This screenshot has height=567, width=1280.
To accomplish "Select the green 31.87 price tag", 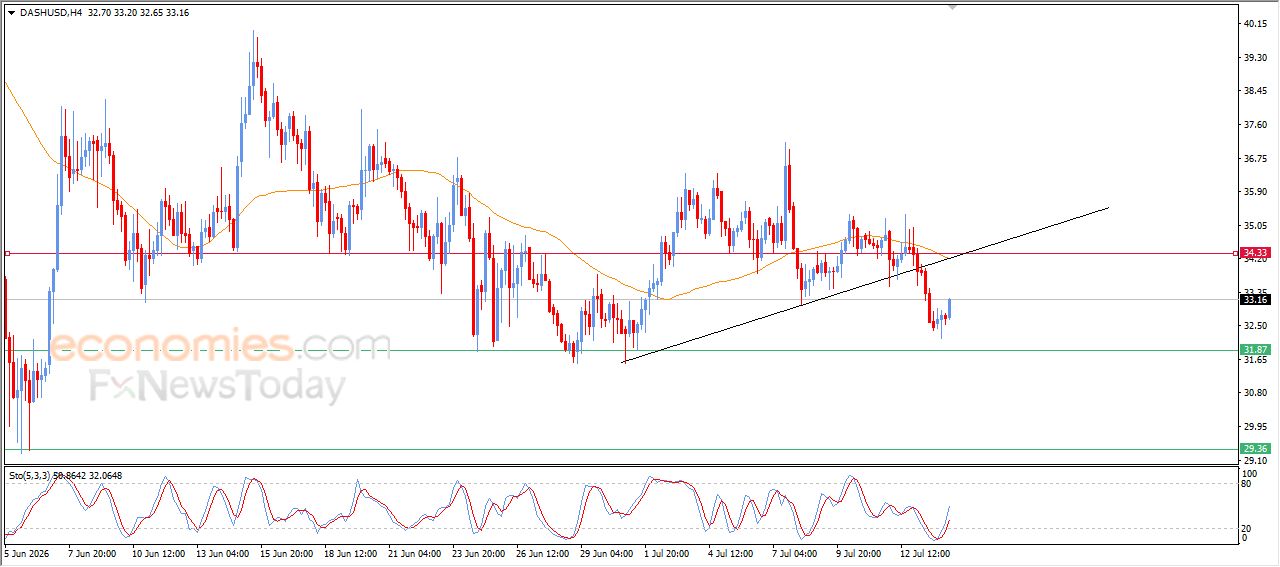I will [x=1255, y=350].
